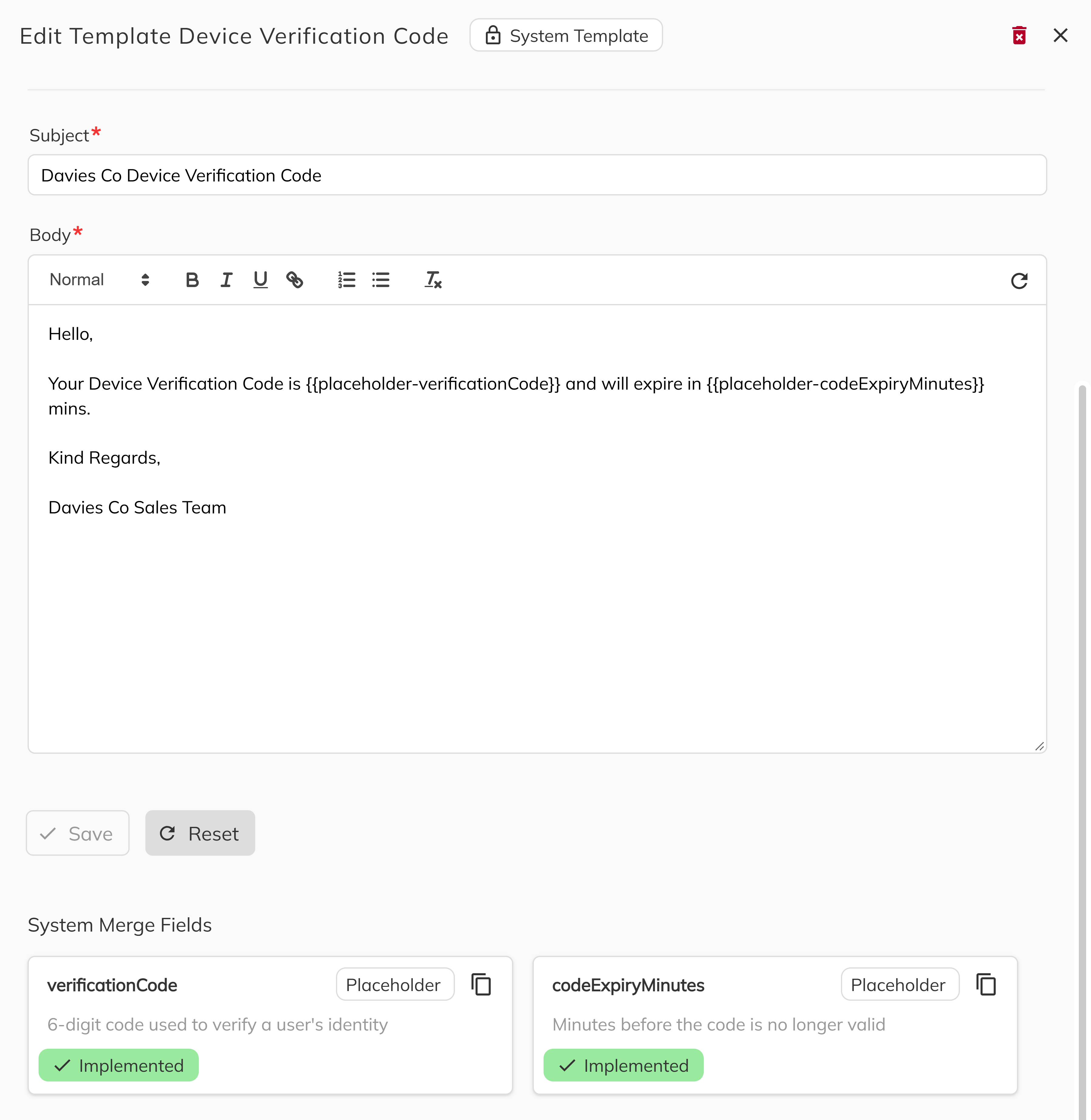Click the refresh icon in the editor toolbar
The image size is (1091, 1120).
click(1019, 281)
